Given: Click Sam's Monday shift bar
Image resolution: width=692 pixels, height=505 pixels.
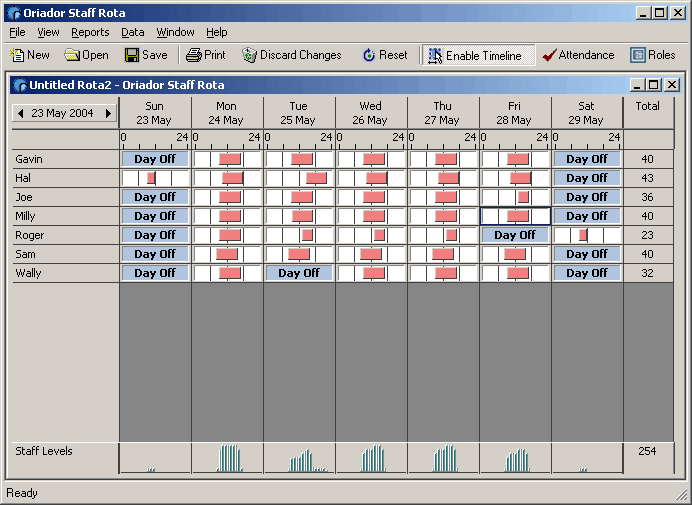Looking at the screenshot, I should point(227,254).
